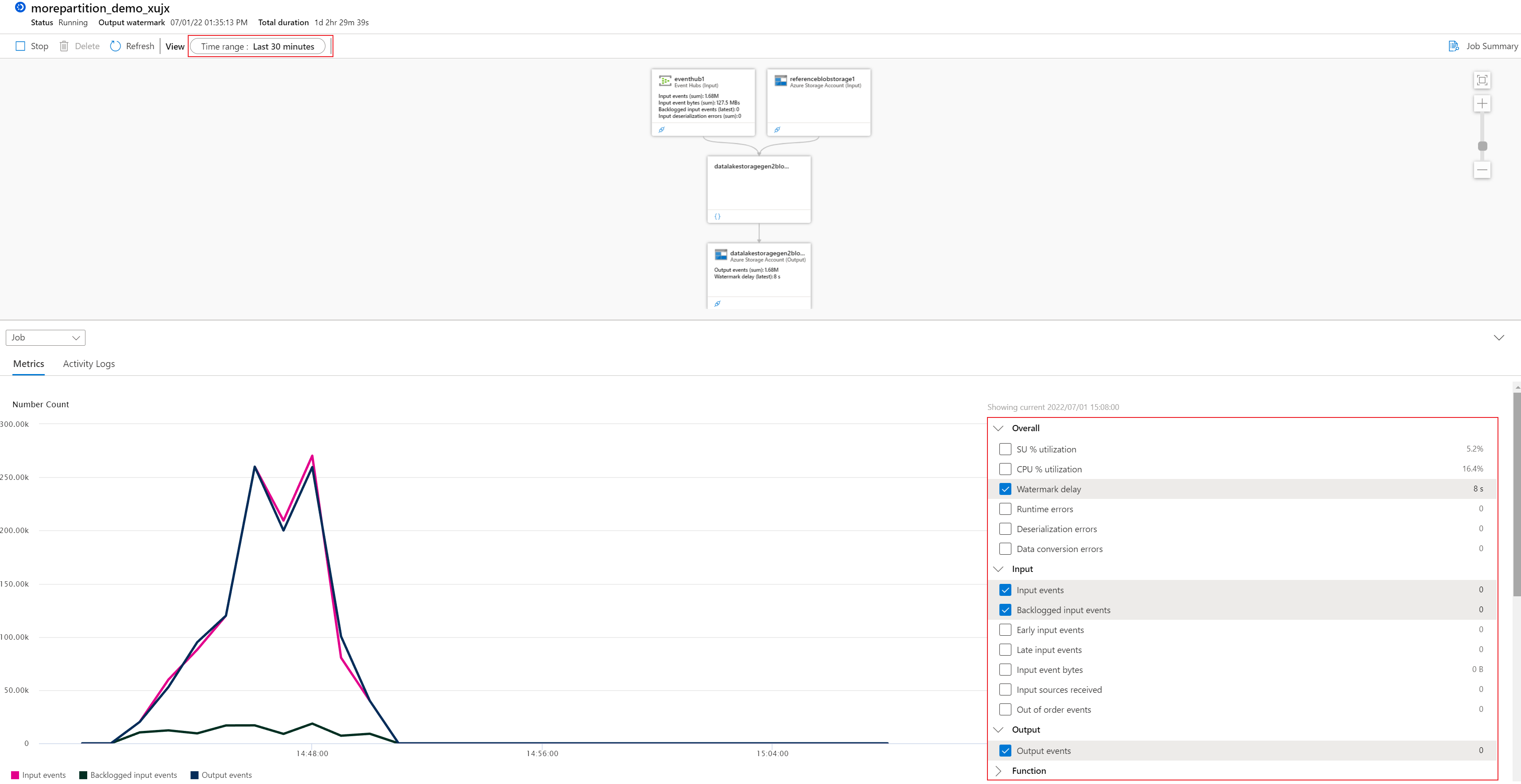Click the link icon on eventhub1 node
The image size is (1521, 784).
click(x=661, y=130)
